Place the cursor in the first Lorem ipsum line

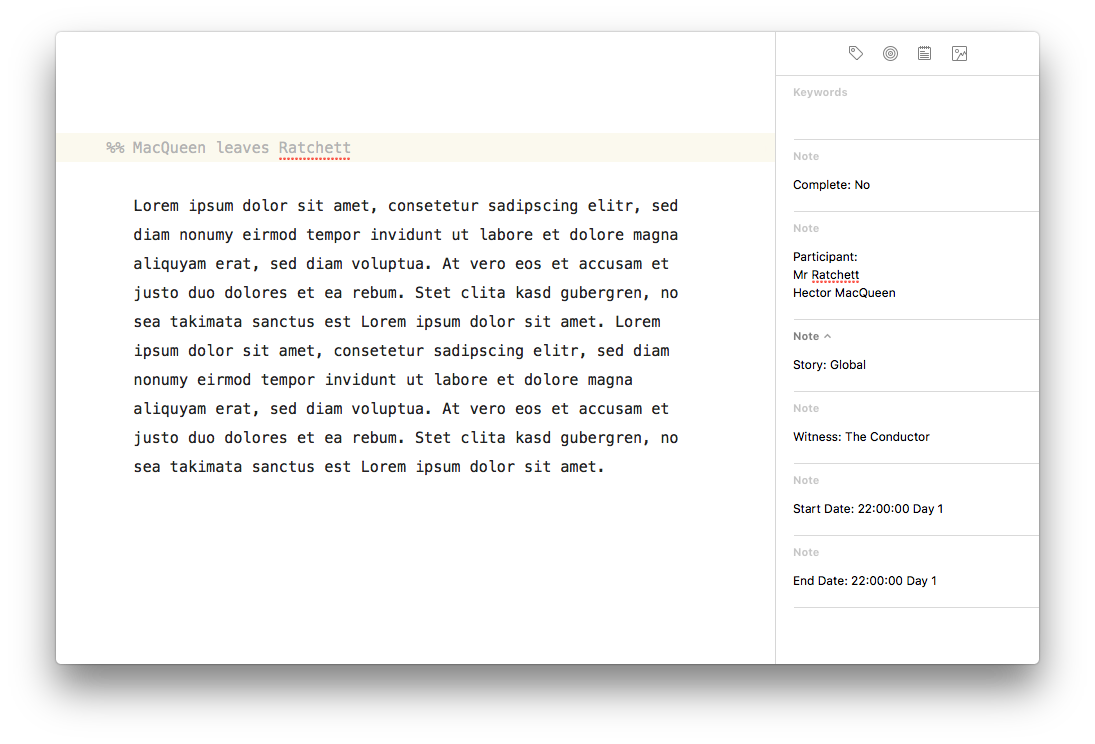[406, 205]
